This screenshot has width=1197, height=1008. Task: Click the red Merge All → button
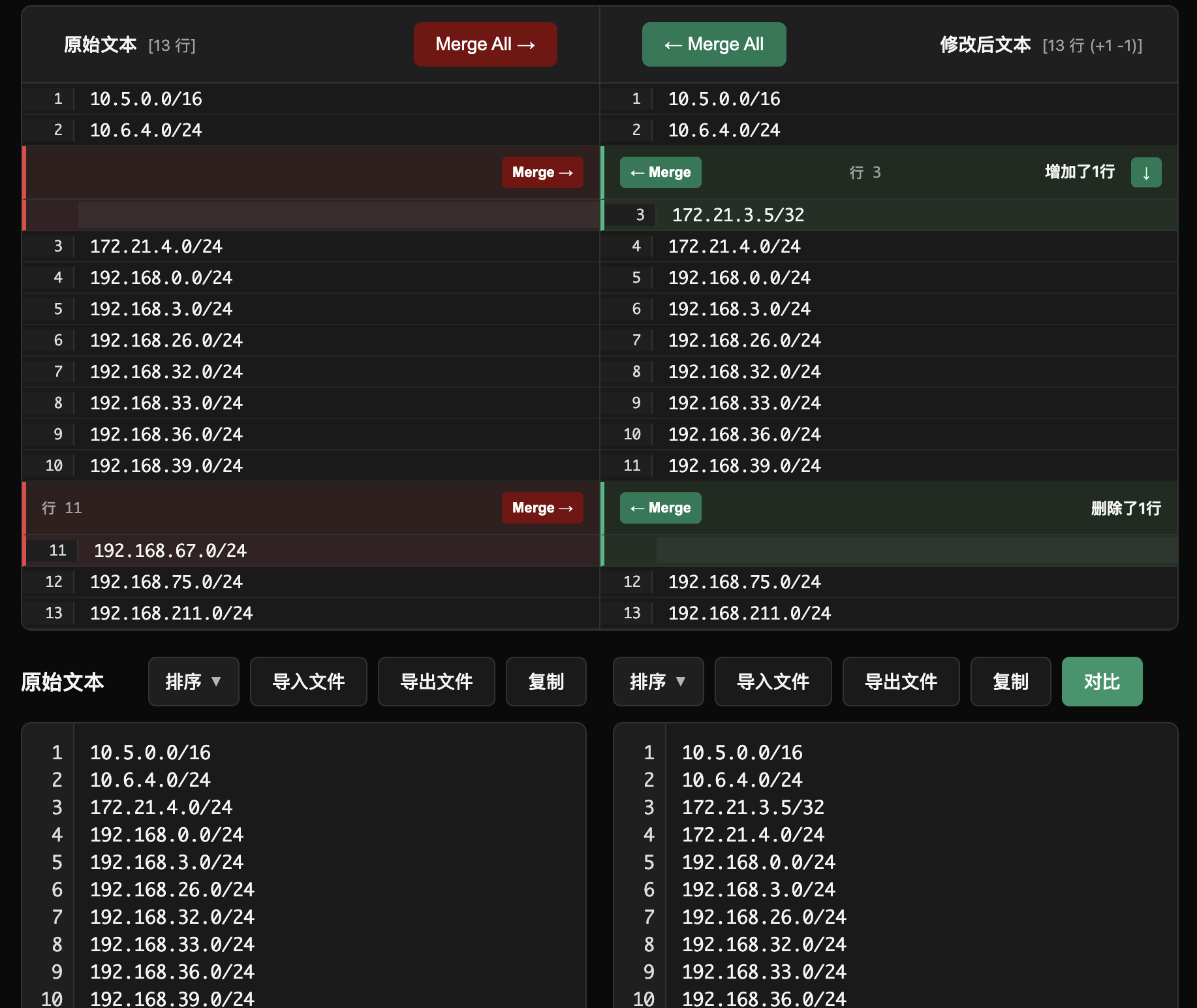[x=485, y=44]
